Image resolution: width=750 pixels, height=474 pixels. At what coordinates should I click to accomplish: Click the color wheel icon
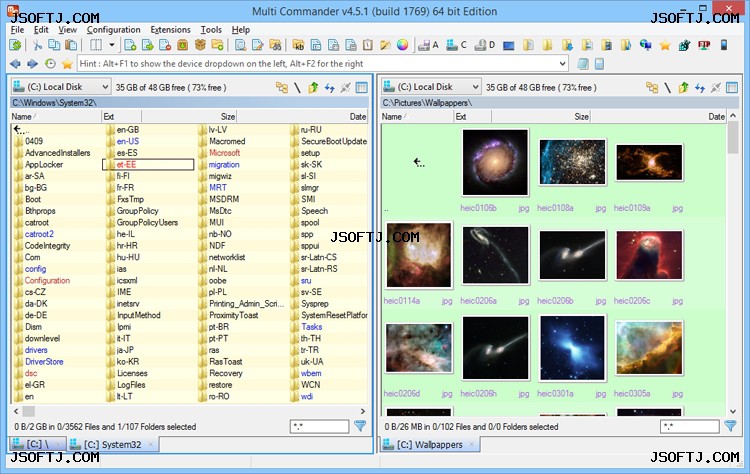[403, 45]
